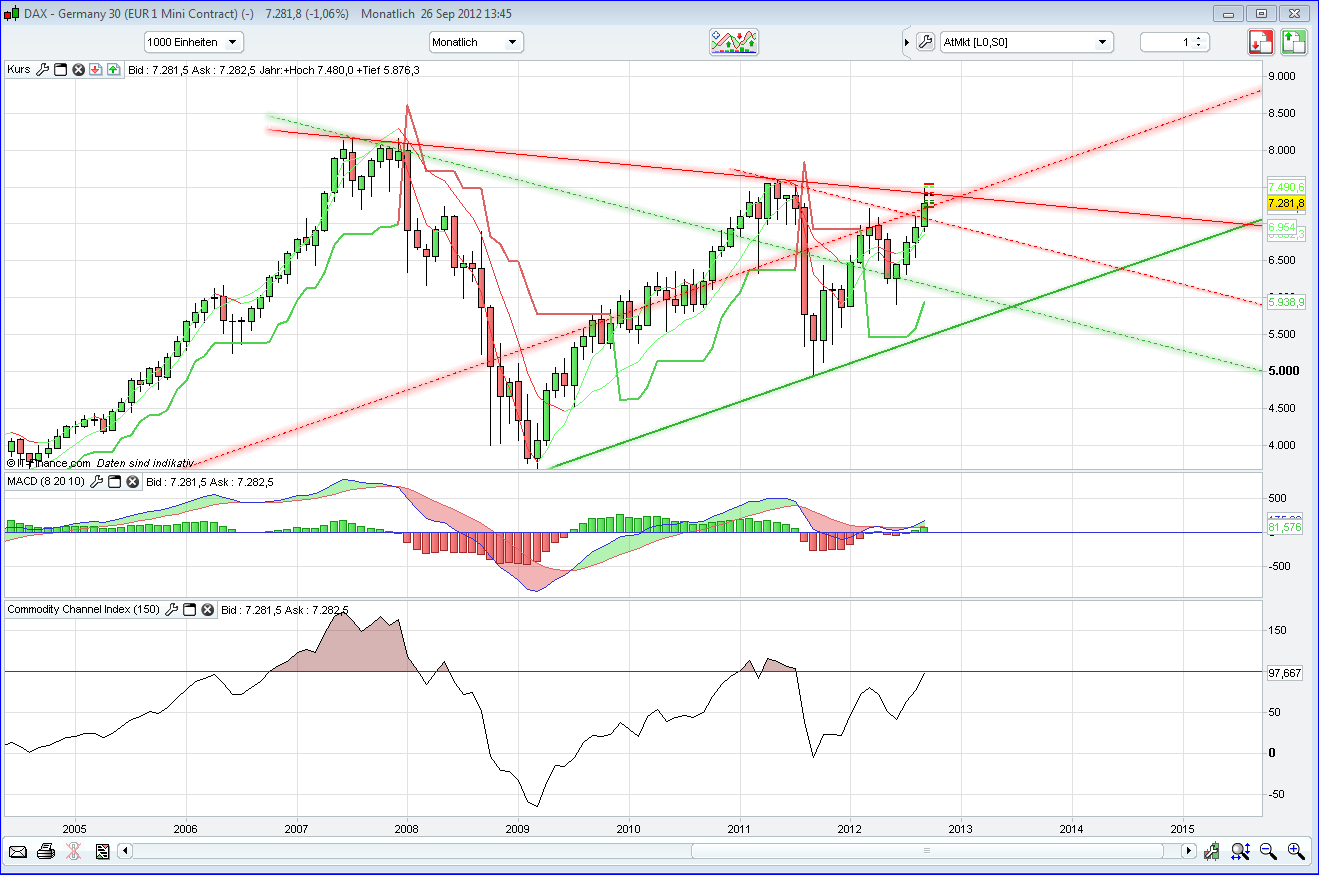Click the print icon in the status bar

[45, 851]
